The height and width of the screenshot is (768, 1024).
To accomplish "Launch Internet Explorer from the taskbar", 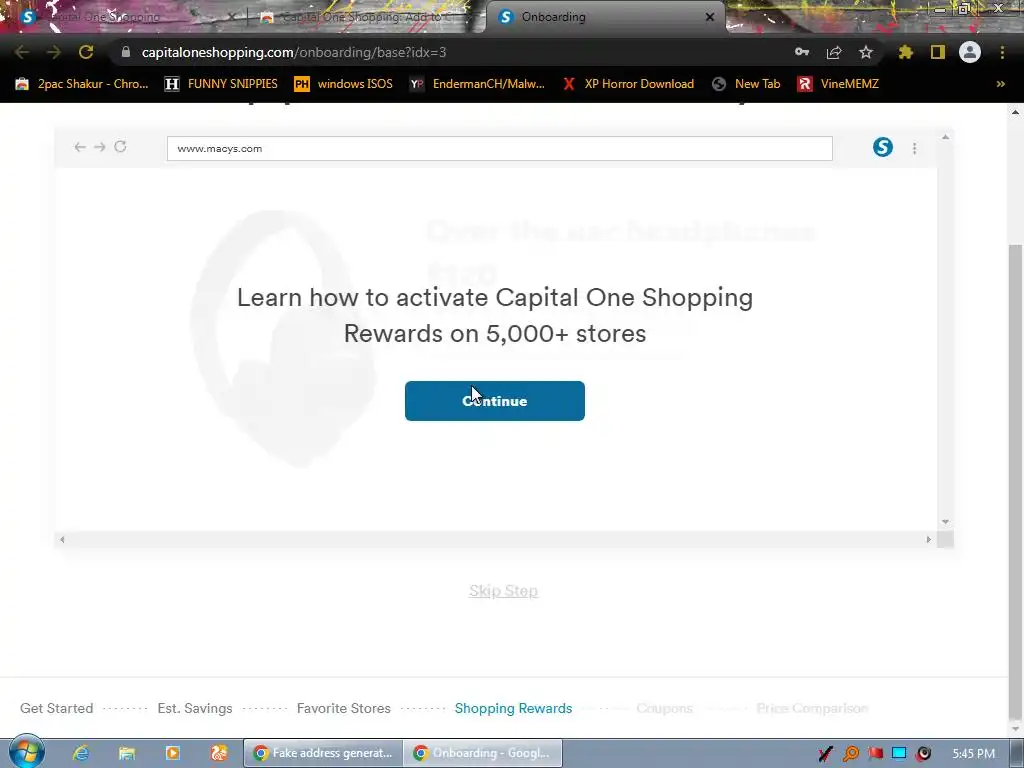I will (80, 753).
